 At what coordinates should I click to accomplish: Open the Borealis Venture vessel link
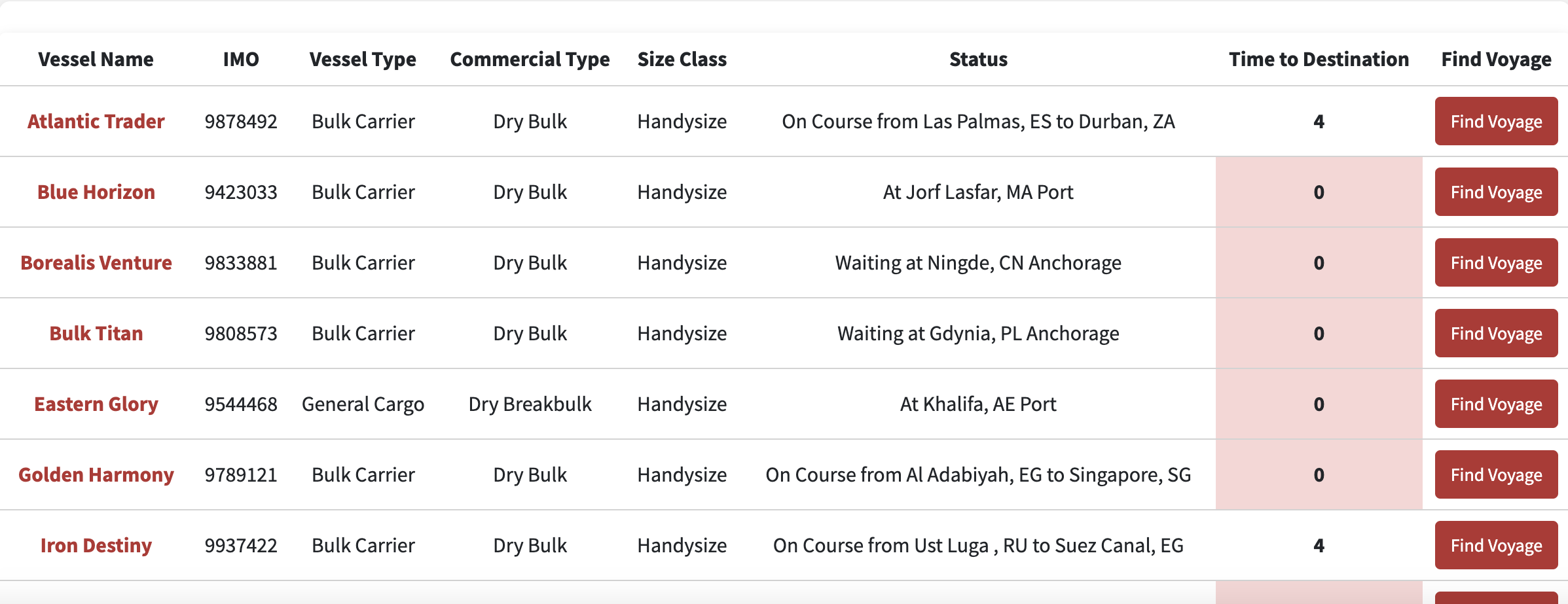(x=96, y=262)
